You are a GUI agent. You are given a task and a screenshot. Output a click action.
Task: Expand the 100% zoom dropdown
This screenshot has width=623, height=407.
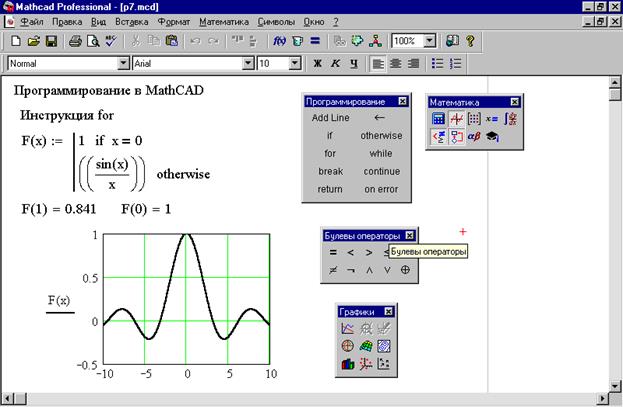click(430, 41)
